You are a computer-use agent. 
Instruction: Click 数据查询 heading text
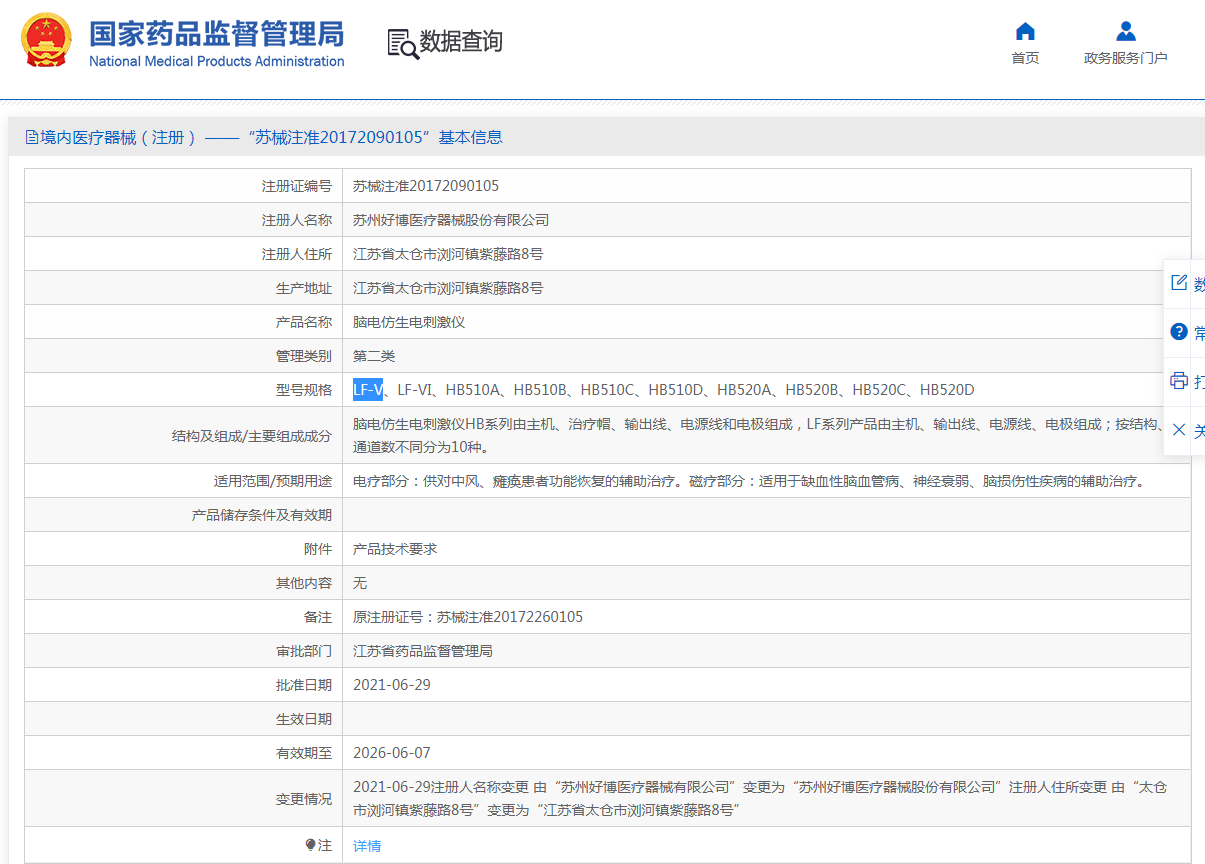pyautogui.click(x=461, y=42)
